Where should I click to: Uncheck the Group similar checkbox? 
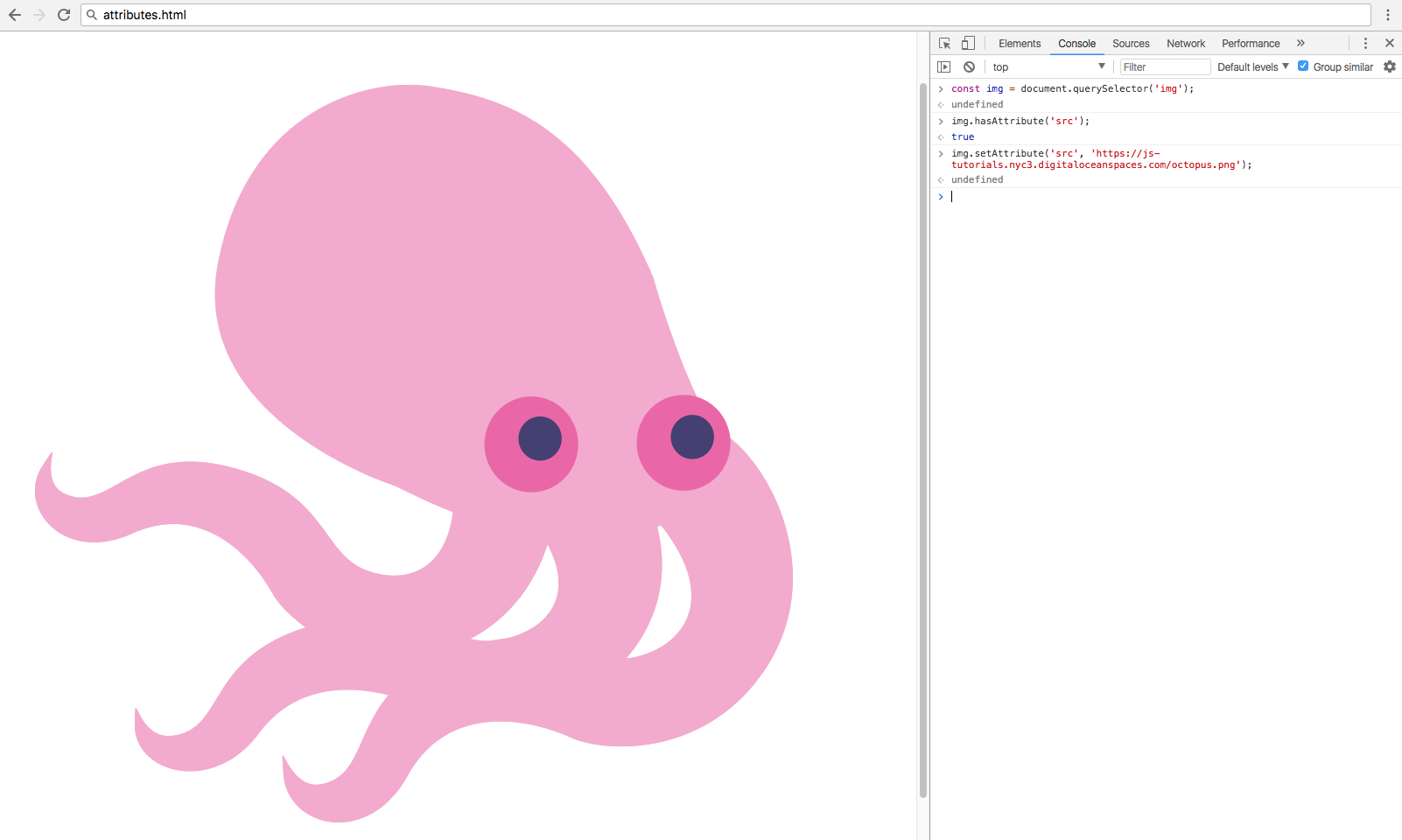pos(1303,66)
